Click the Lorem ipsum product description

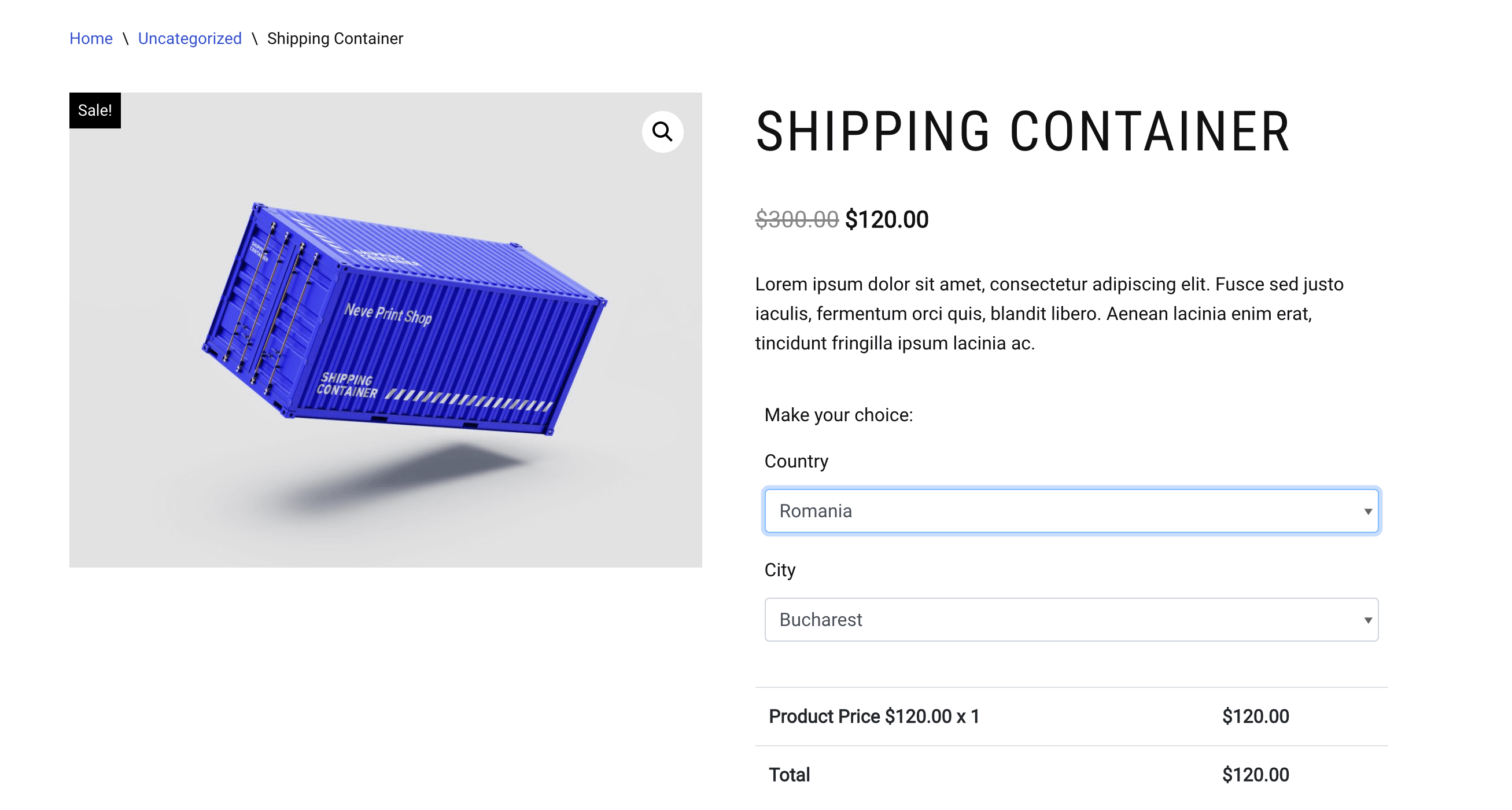point(1048,314)
